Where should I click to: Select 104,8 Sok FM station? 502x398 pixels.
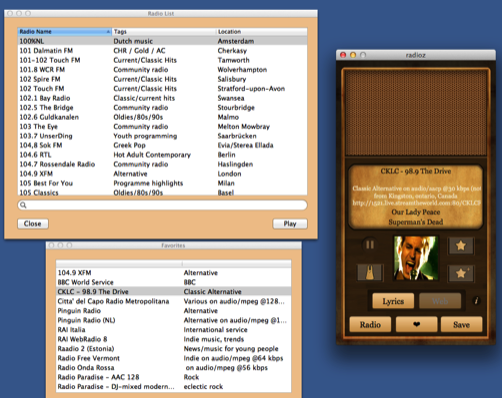pos(162,145)
